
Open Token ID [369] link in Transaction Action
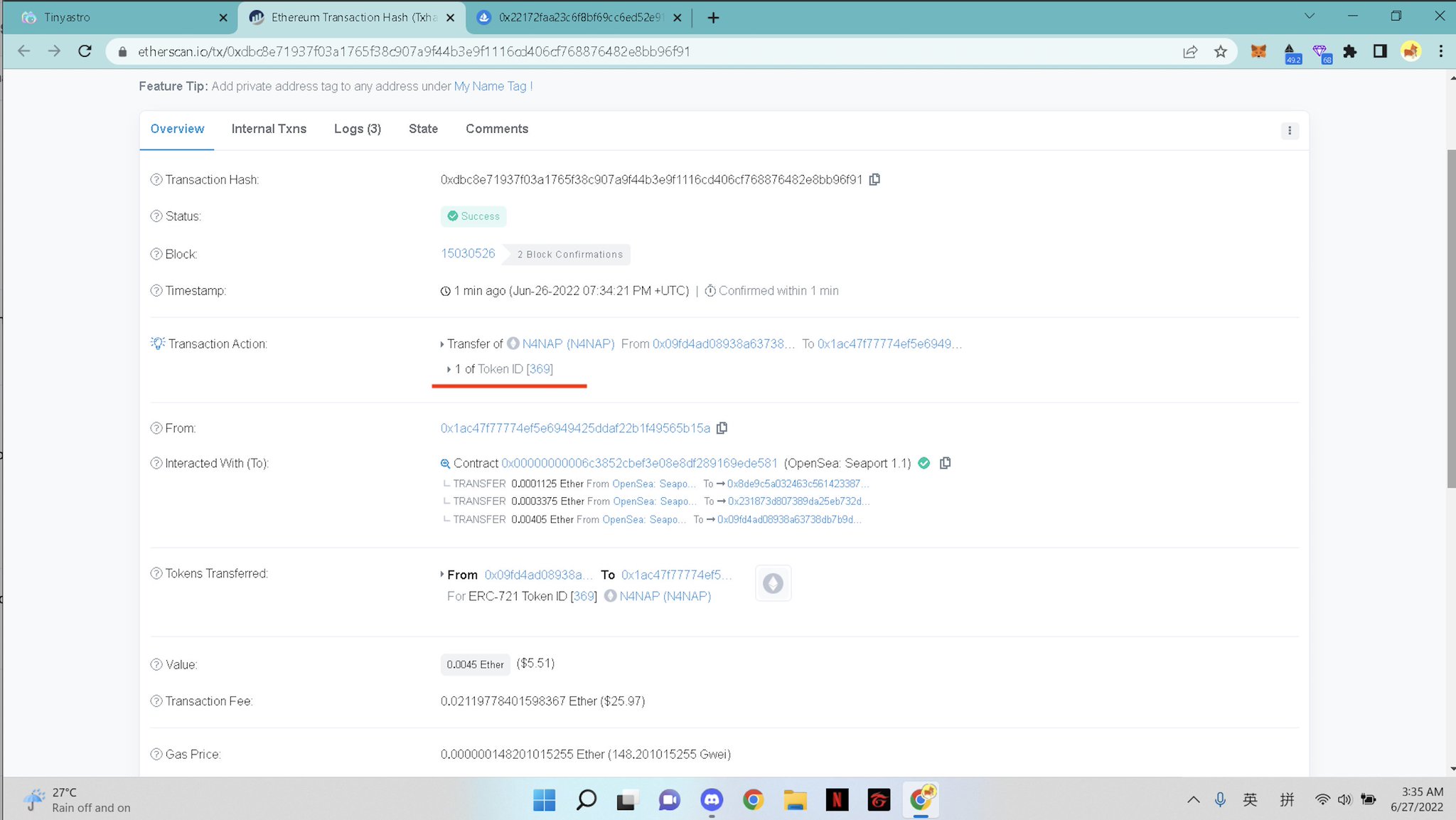(540, 368)
